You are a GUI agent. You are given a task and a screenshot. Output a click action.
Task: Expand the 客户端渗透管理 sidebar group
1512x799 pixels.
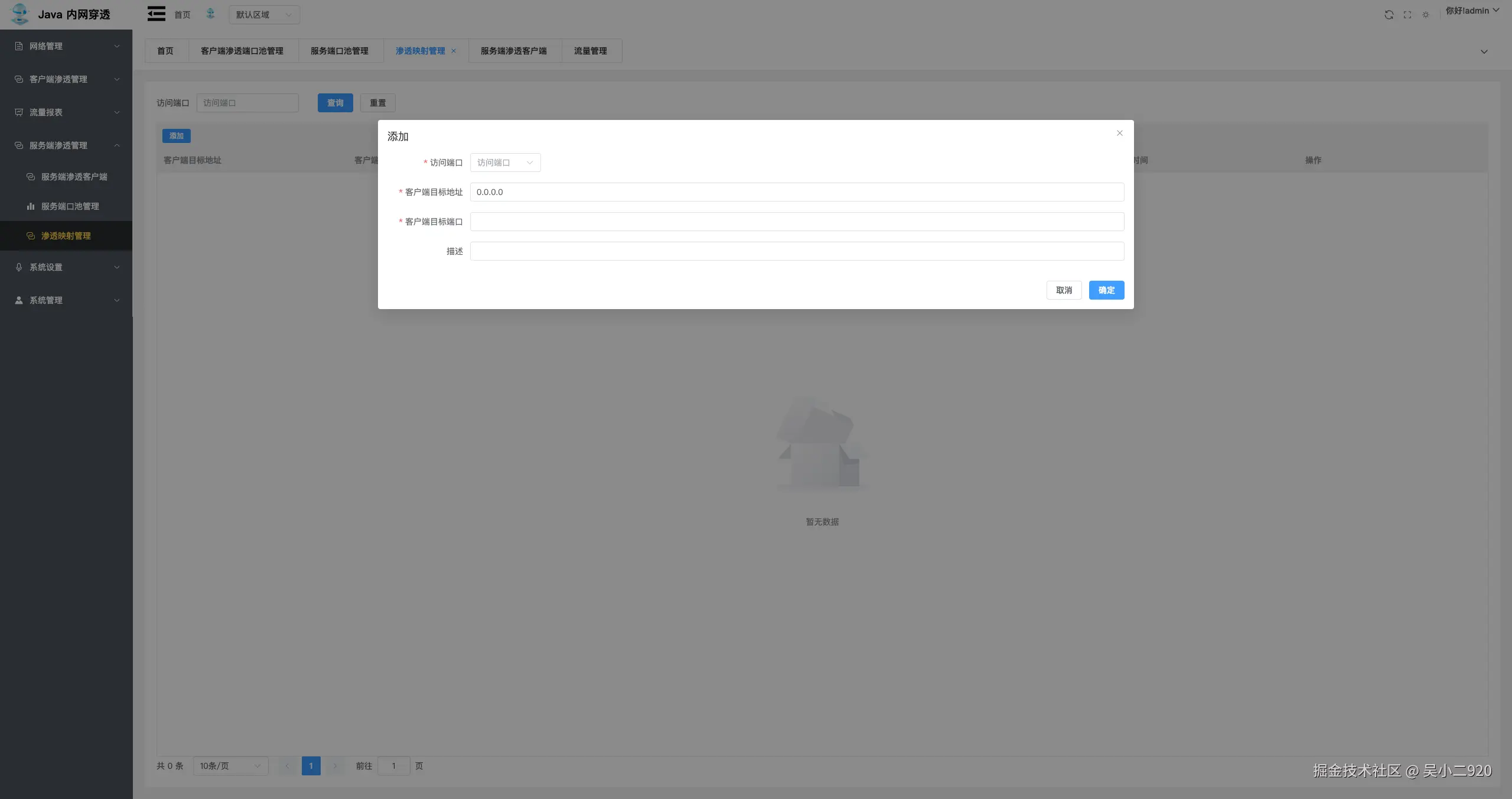pos(117,79)
